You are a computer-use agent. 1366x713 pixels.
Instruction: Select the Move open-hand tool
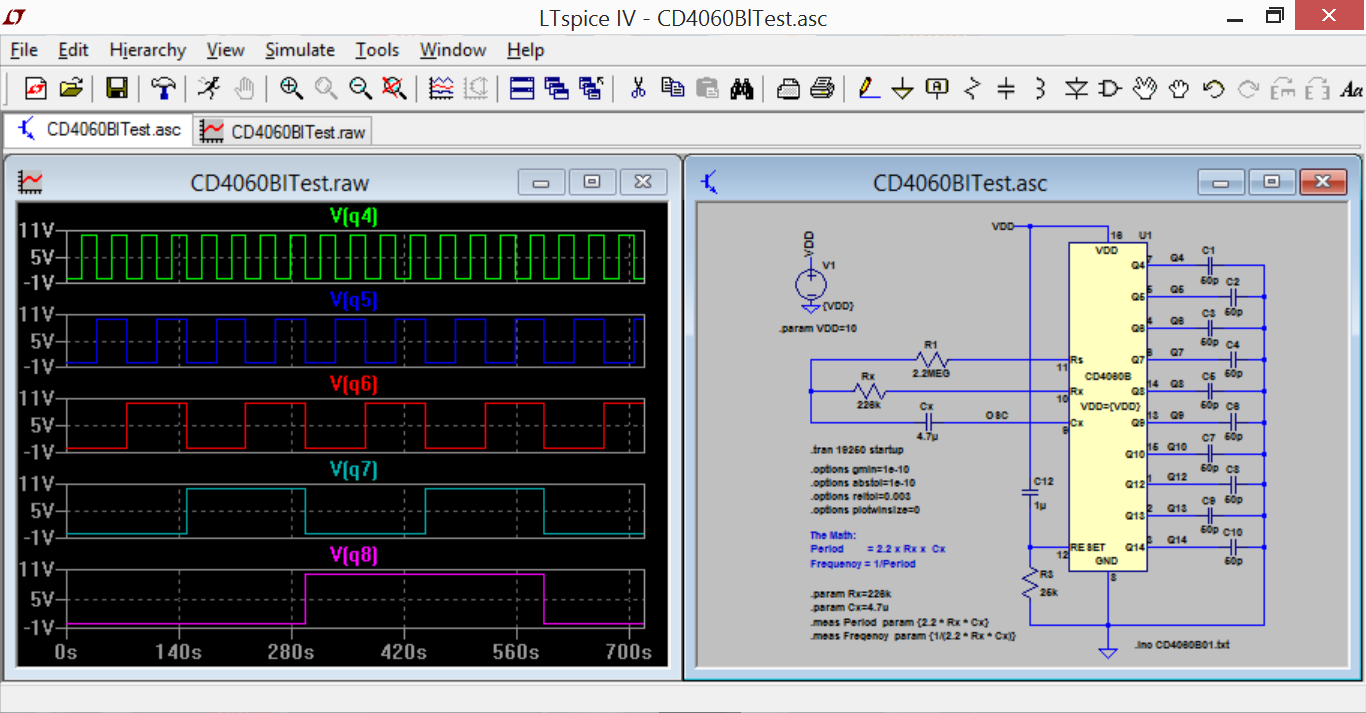1144,89
